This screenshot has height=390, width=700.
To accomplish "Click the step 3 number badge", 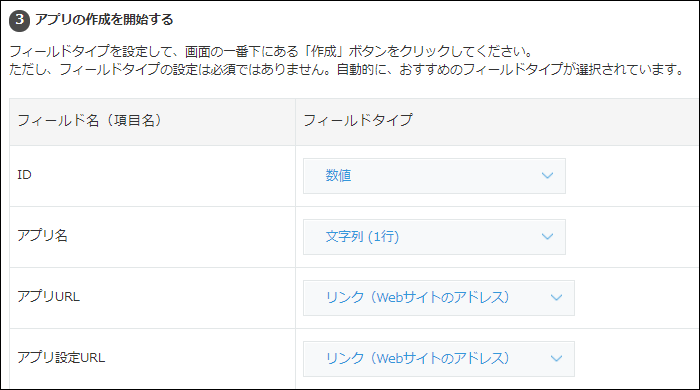I will click(x=19, y=21).
